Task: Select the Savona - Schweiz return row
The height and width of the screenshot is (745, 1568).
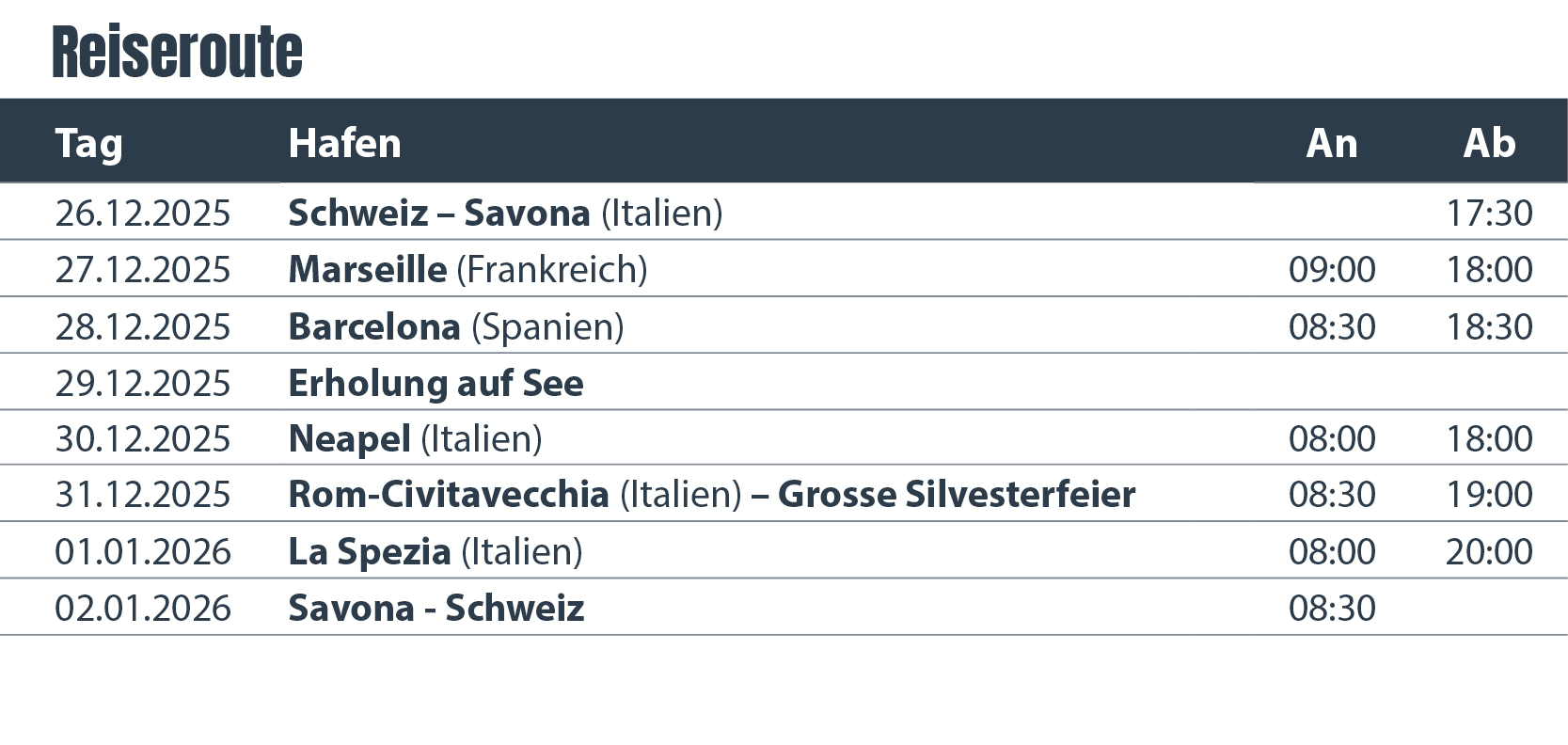Action: click(436, 609)
